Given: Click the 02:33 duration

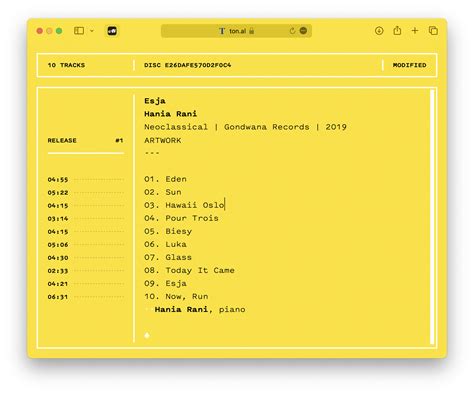Looking at the screenshot, I should tap(58, 271).
